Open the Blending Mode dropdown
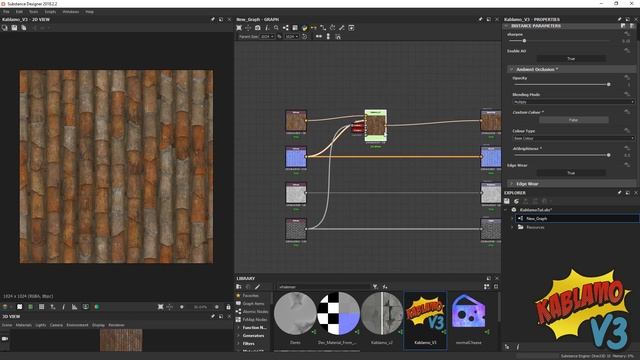The width and height of the screenshot is (640, 360). [x=573, y=102]
